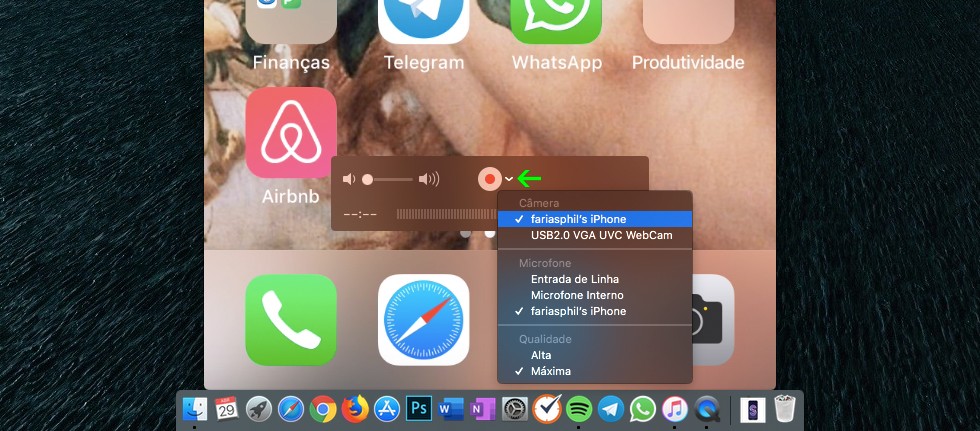
Task: Click the loud speaker icon at slider end
Action: (x=429, y=180)
